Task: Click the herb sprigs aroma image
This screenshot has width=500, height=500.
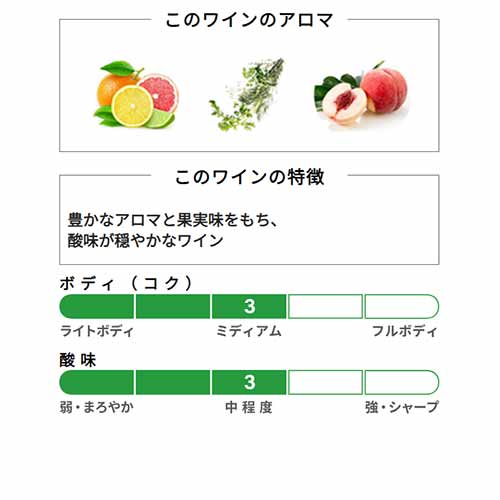Action: pos(247,95)
